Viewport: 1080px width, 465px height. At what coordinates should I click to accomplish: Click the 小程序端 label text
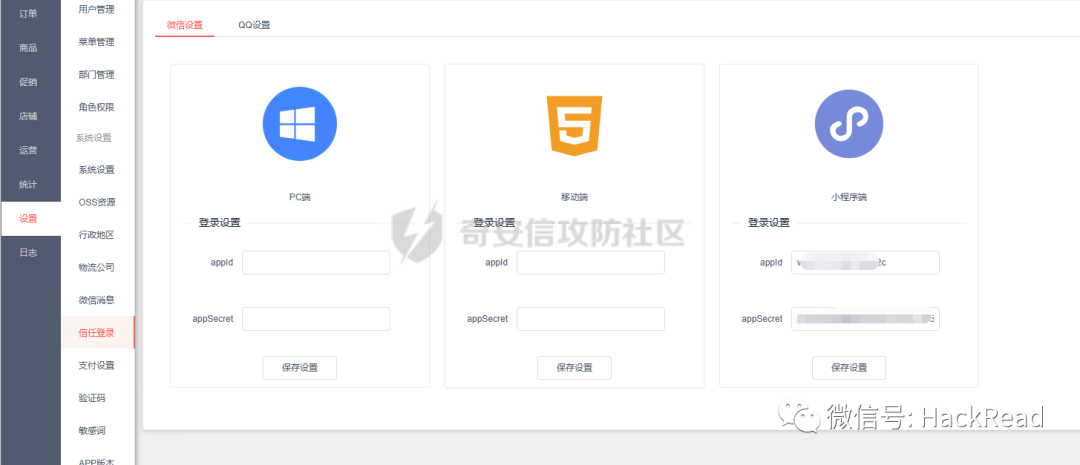[849, 197]
